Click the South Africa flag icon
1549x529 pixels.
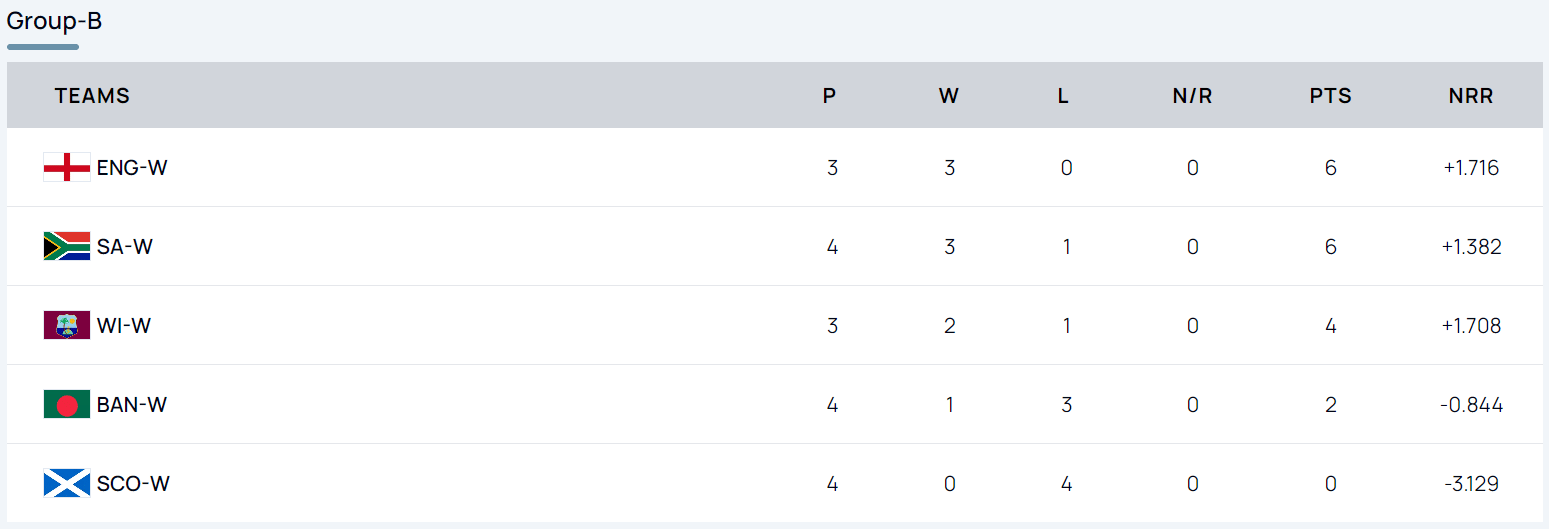pos(67,246)
